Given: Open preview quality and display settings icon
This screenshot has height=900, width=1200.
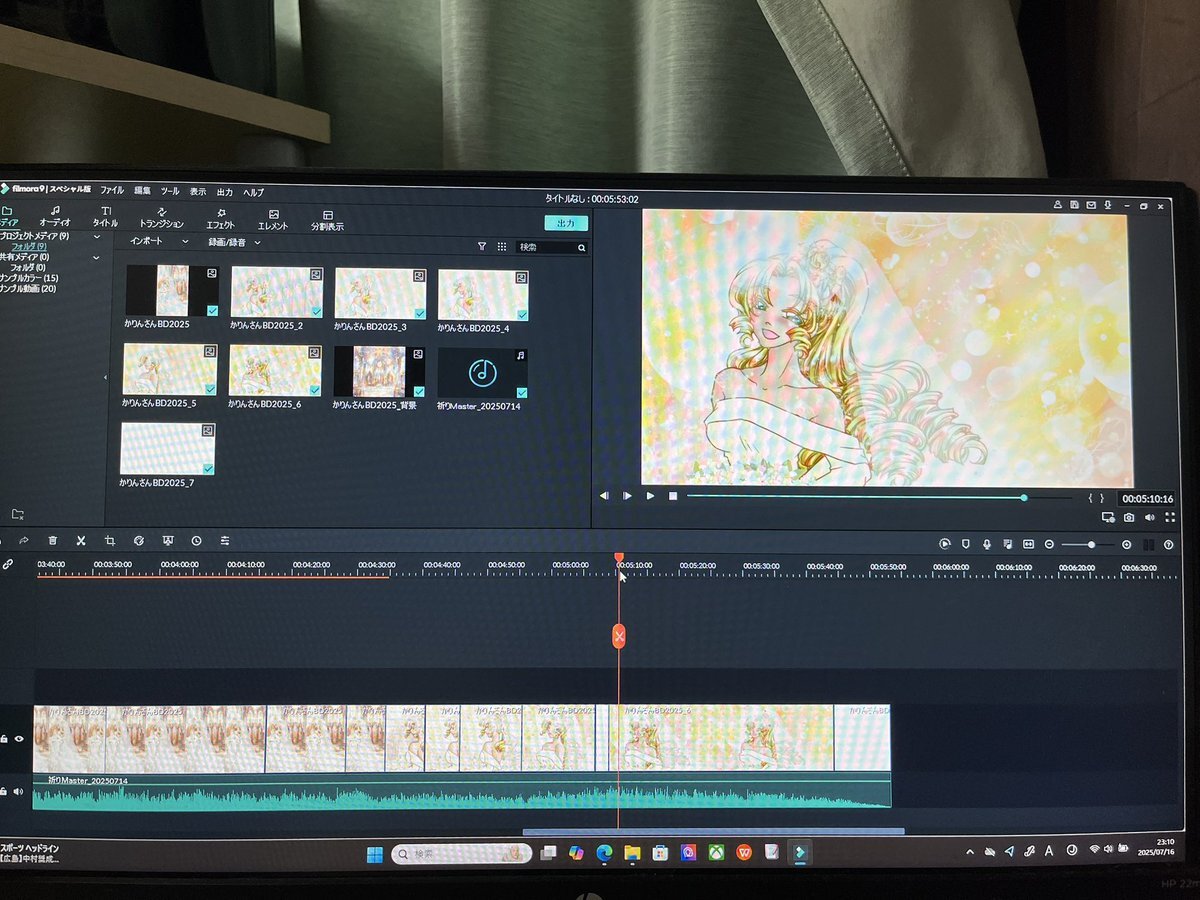Looking at the screenshot, I should (1108, 517).
